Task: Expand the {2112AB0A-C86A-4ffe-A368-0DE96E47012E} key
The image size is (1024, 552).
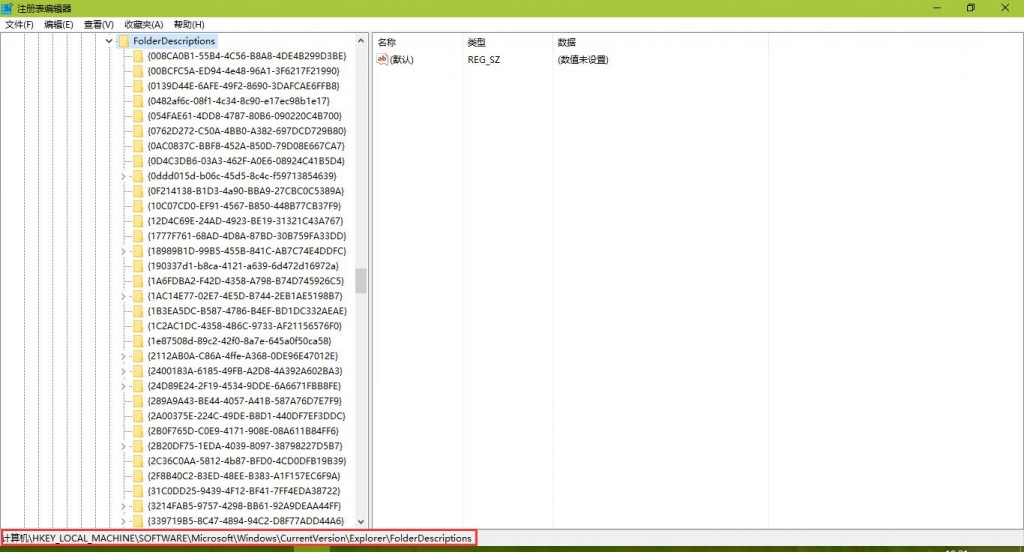Action: [123, 356]
